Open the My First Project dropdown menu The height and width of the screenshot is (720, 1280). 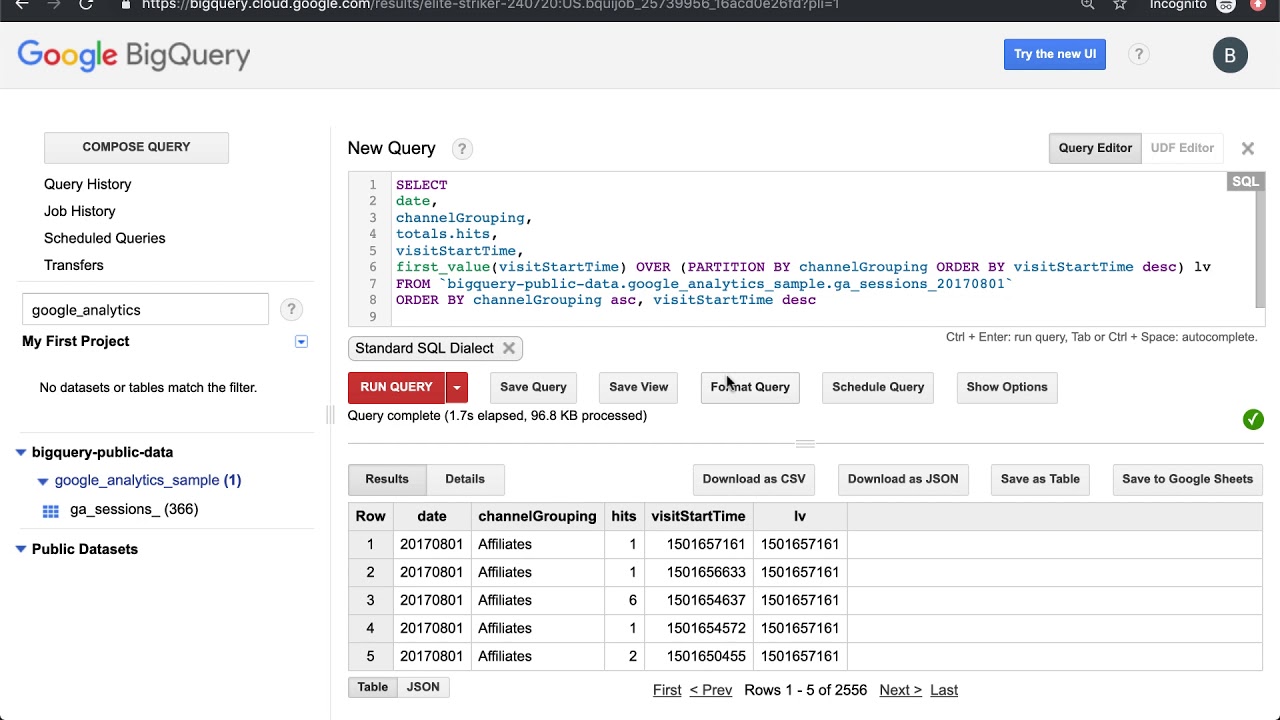click(301, 342)
